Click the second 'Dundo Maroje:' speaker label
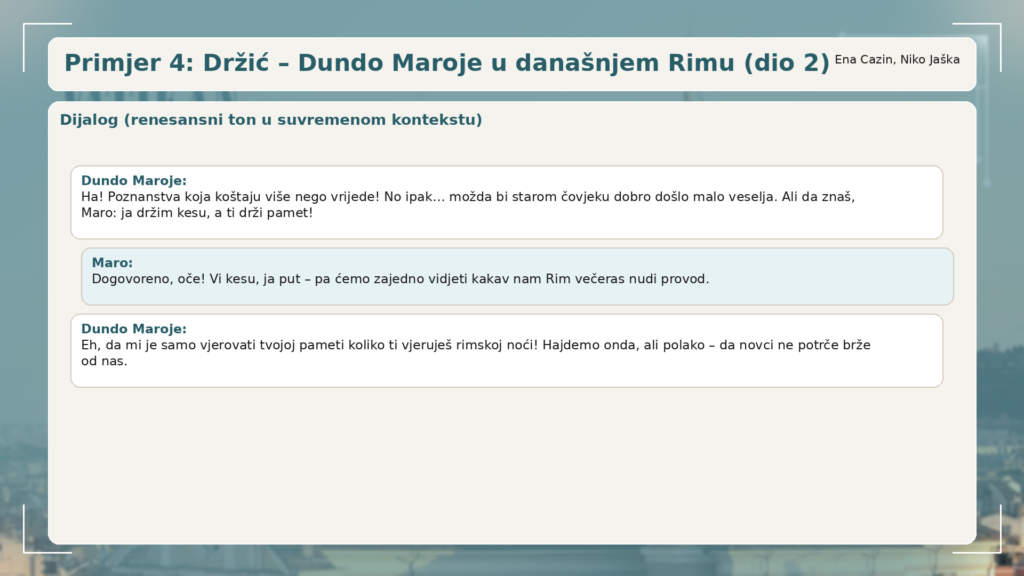This screenshot has width=1024, height=576. click(134, 329)
